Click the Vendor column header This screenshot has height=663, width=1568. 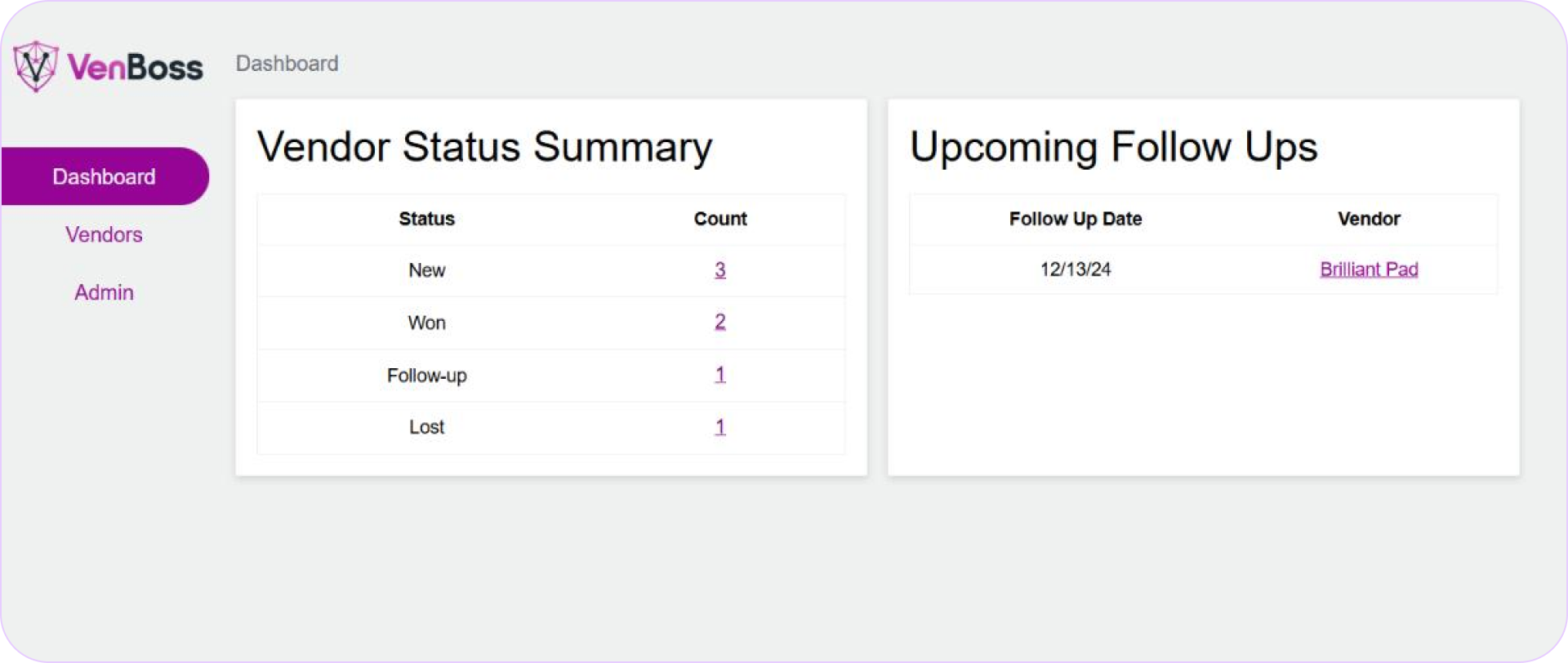(x=1369, y=219)
